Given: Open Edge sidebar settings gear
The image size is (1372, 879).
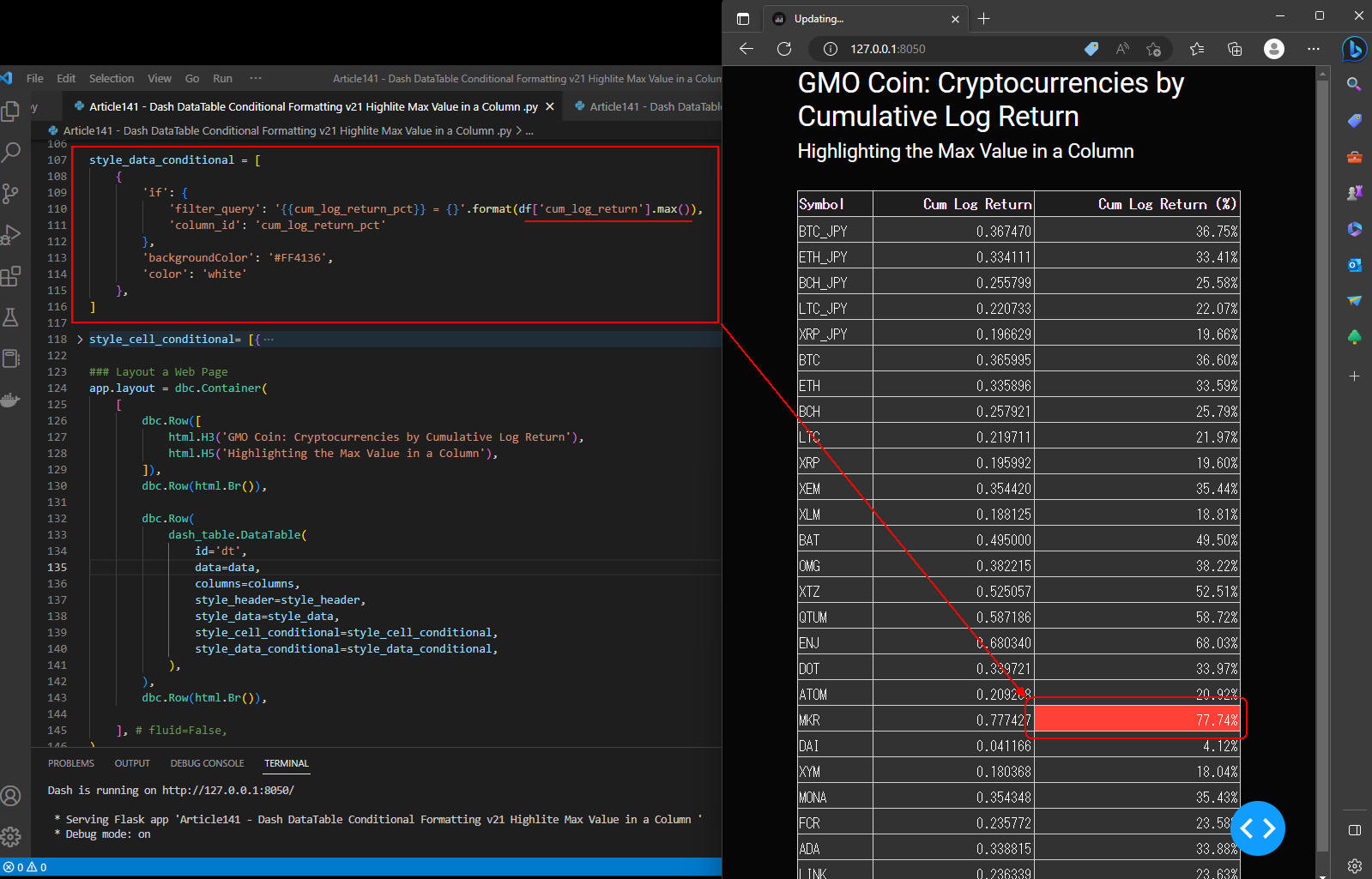Looking at the screenshot, I should (1354, 866).
